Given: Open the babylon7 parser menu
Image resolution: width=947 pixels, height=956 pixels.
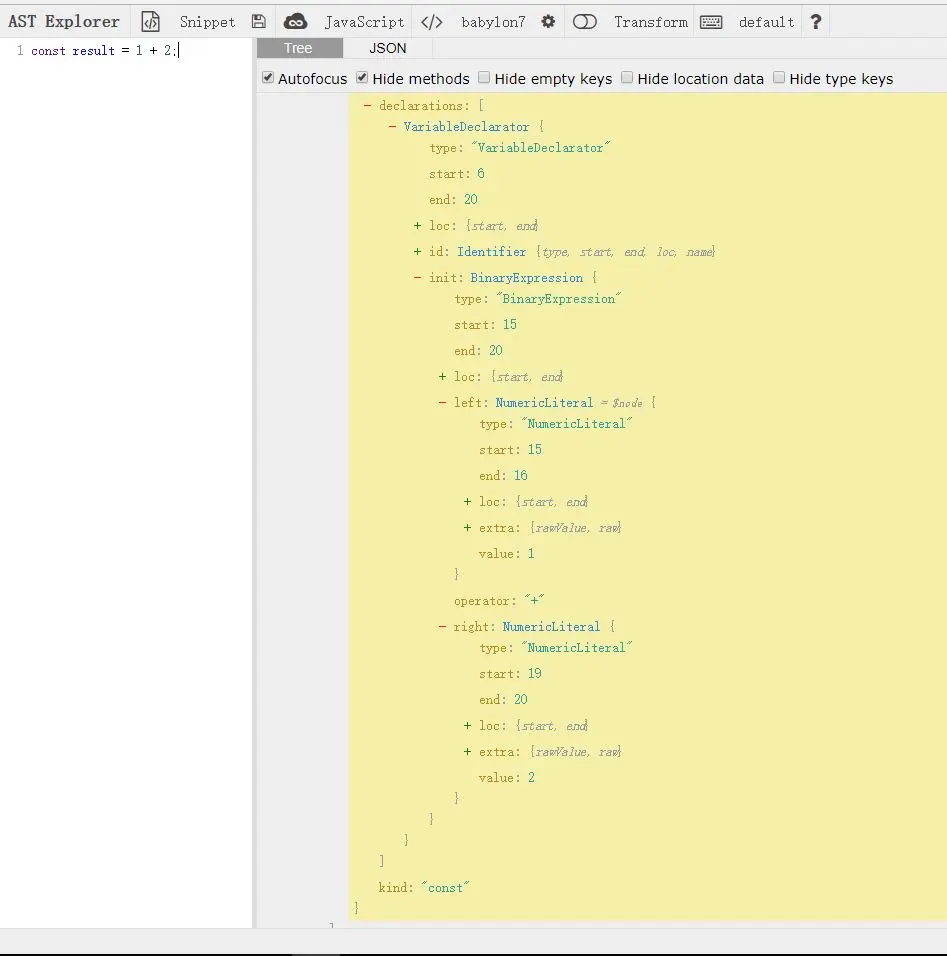Looking at the screenshot, I should (x=493, y=22).
